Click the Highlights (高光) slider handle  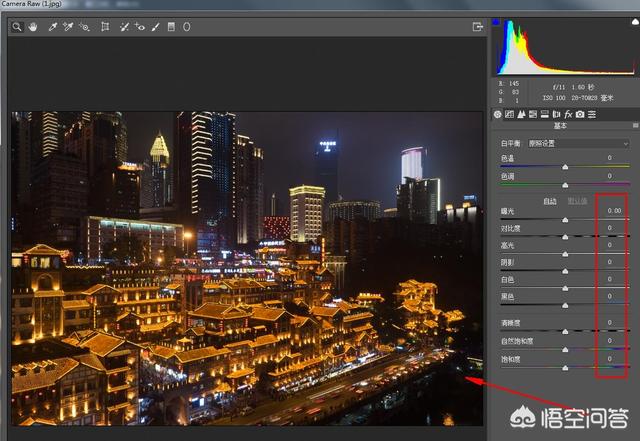565,254
